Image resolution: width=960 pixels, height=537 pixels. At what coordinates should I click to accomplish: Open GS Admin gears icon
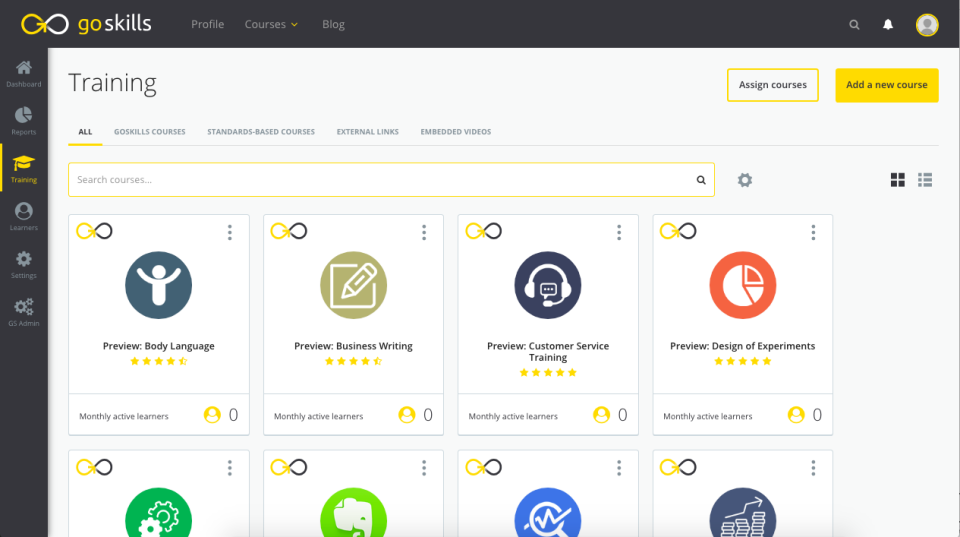24,307
